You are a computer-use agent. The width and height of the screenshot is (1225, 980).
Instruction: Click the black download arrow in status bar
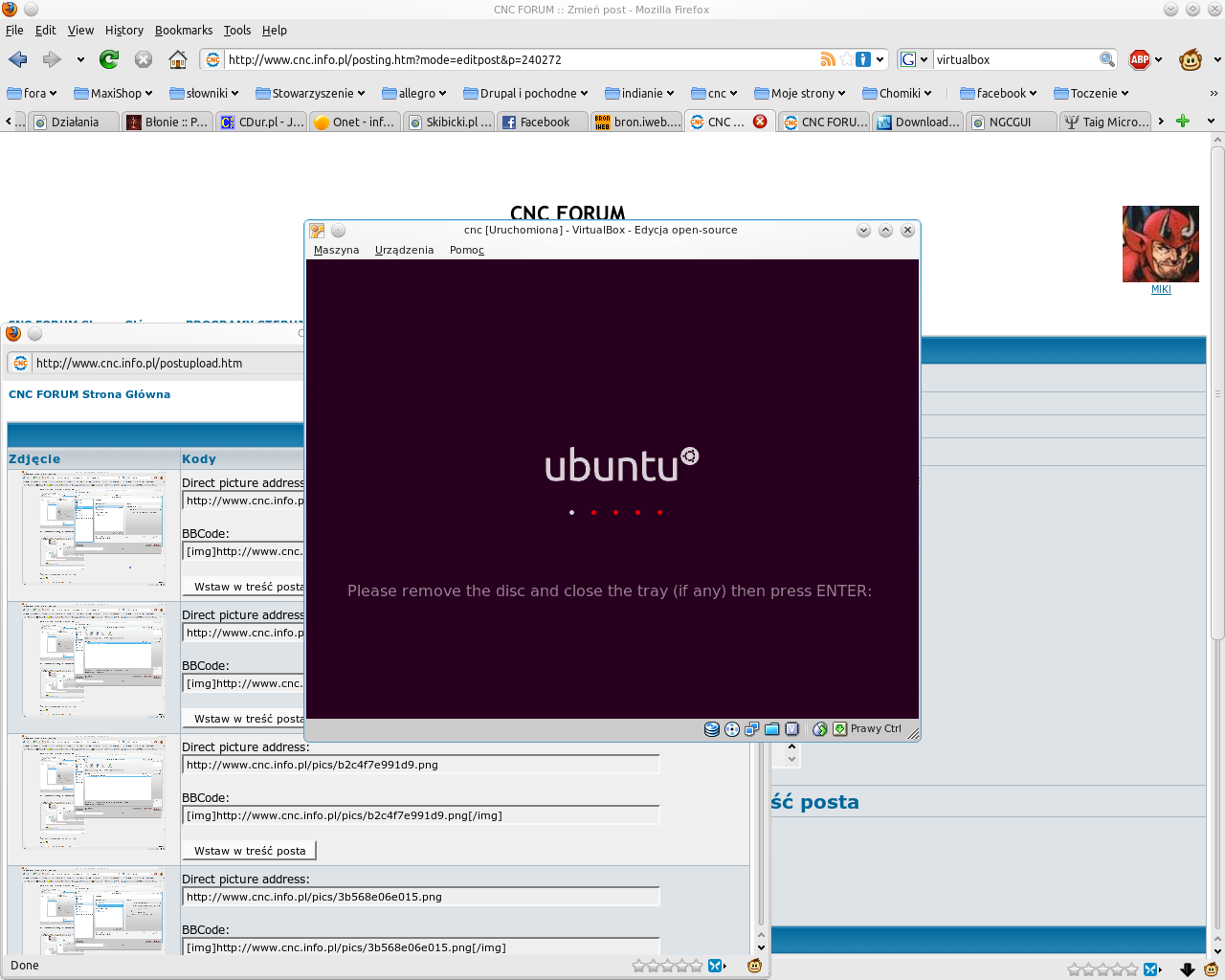tap(1188, 969)
